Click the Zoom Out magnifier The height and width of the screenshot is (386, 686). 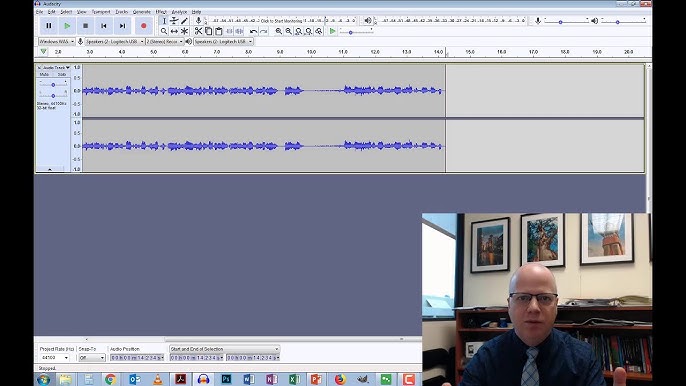coord(288,31)
